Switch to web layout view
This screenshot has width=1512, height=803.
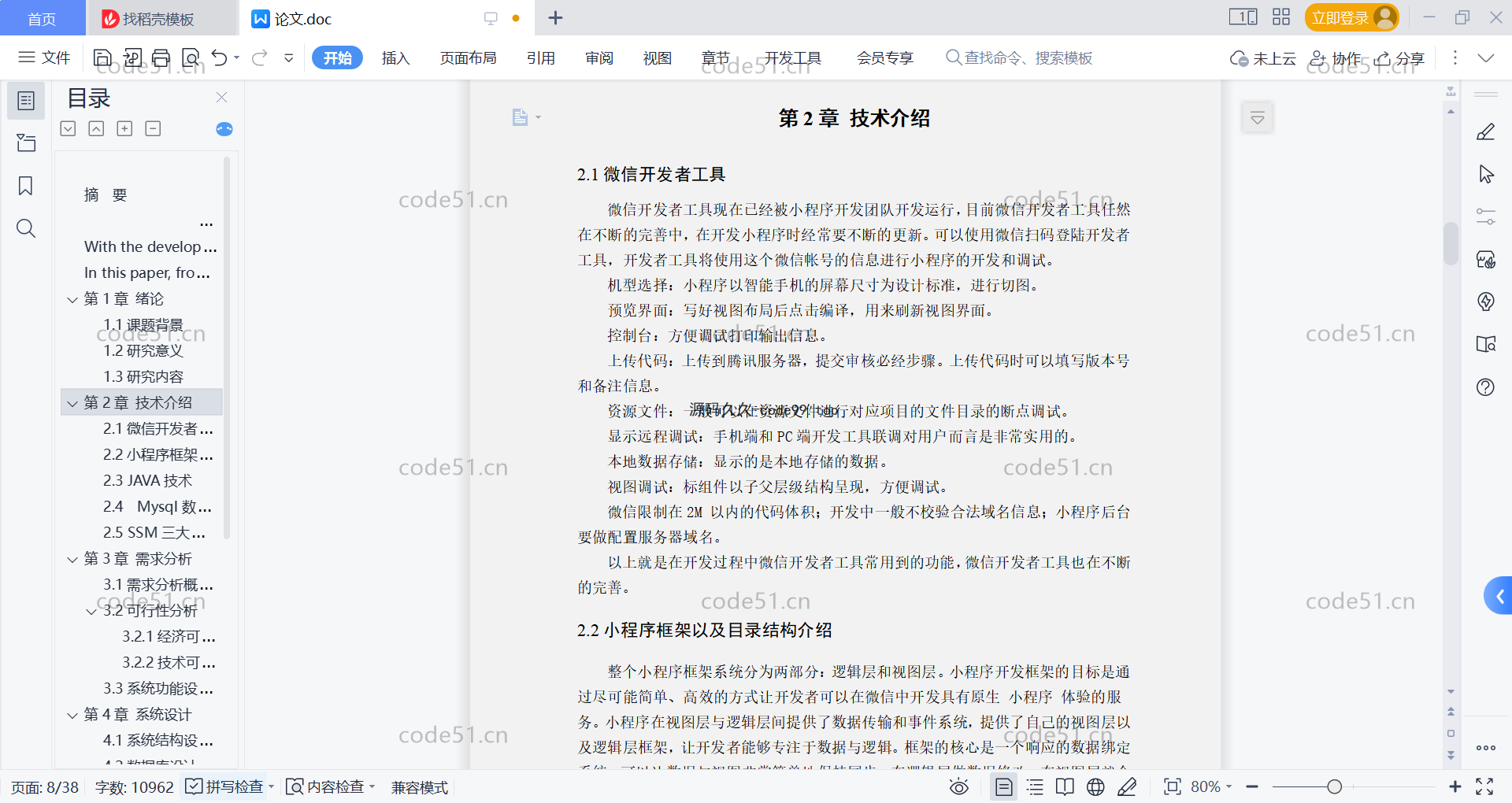[x=1095, y=787]
